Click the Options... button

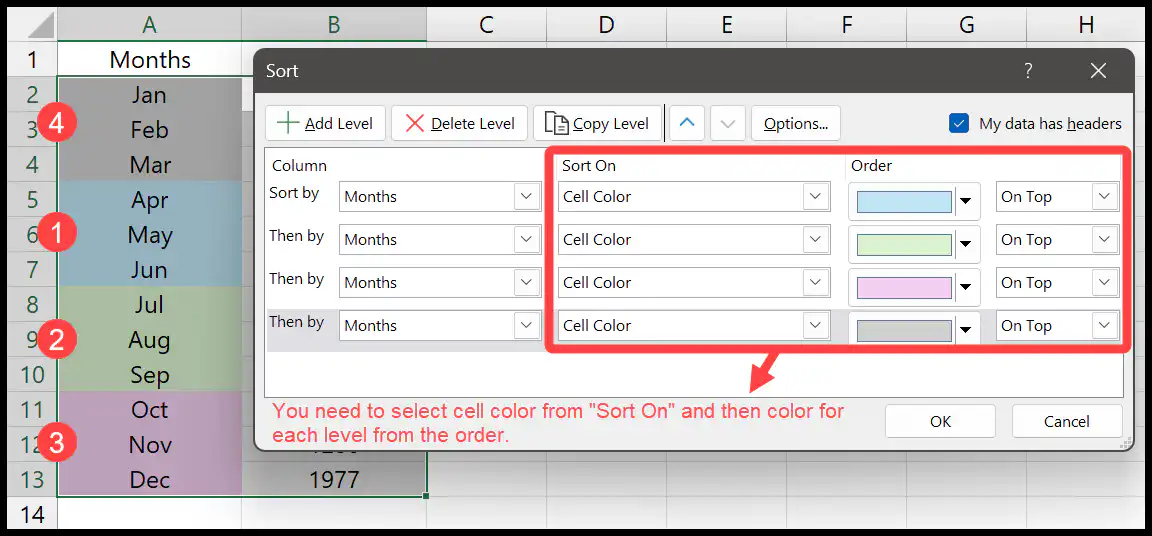point(796,123)
